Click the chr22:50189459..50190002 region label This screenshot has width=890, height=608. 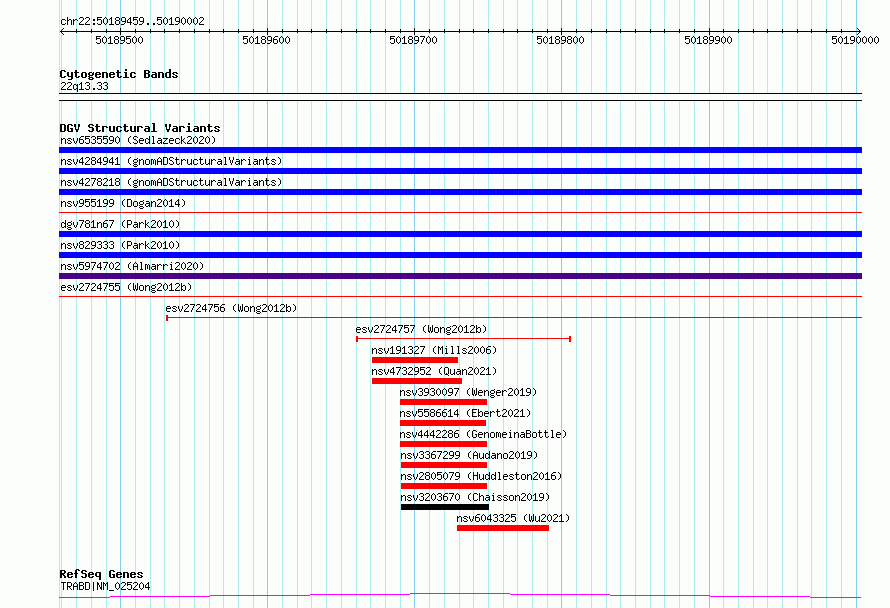pos(132,22)
